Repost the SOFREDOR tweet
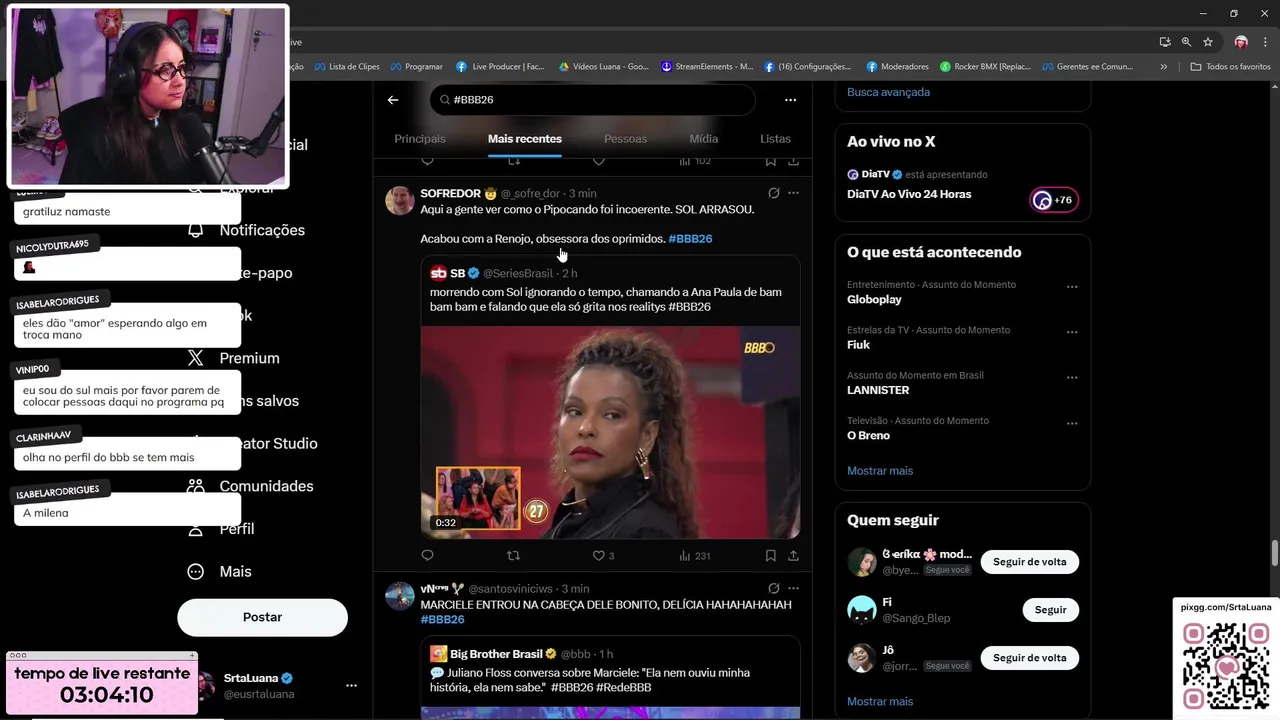Image resolution: width=1280 pixels, height=720 pixels. [x=513, y=556]
